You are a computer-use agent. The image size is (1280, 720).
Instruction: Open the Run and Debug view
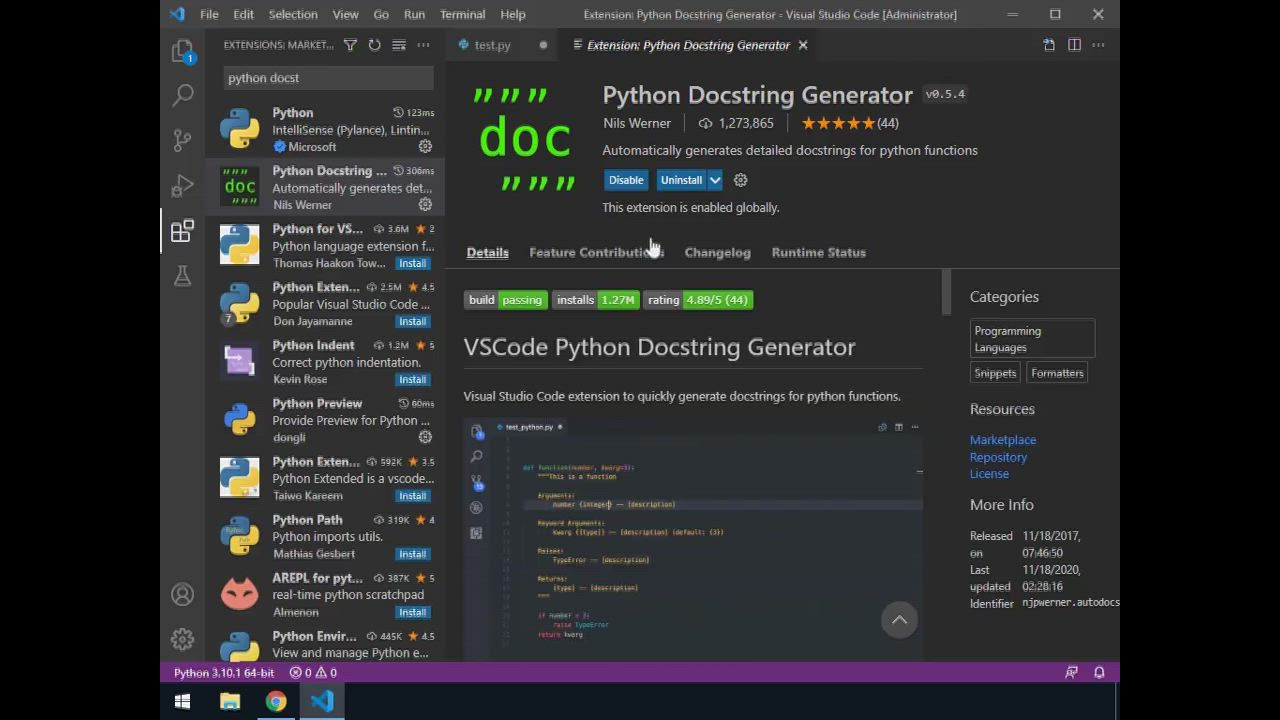click(182, 185)
